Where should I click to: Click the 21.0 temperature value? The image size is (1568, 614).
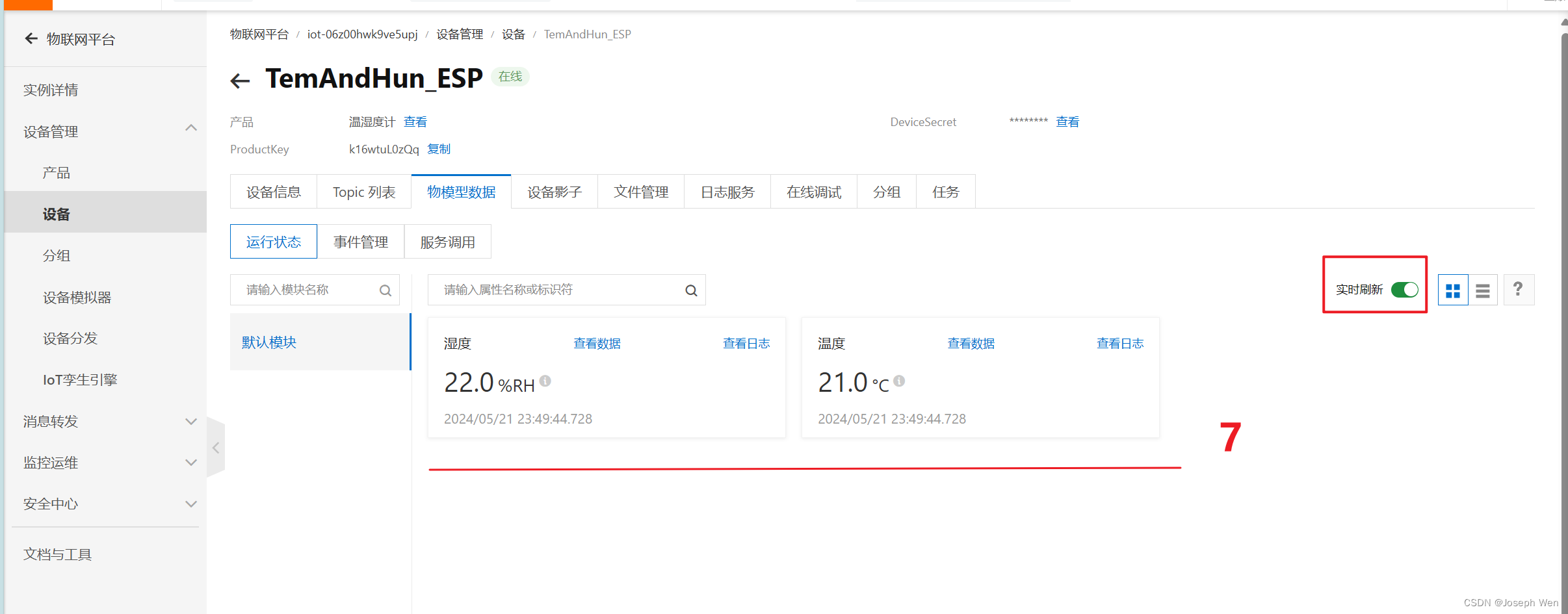point(843,382)
